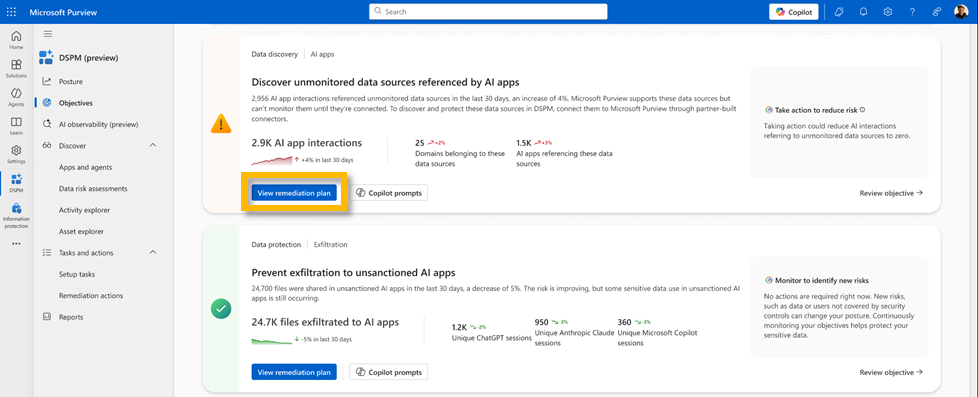
Task: Click the alert bell with dot icon
Action: tap(840, 12)
